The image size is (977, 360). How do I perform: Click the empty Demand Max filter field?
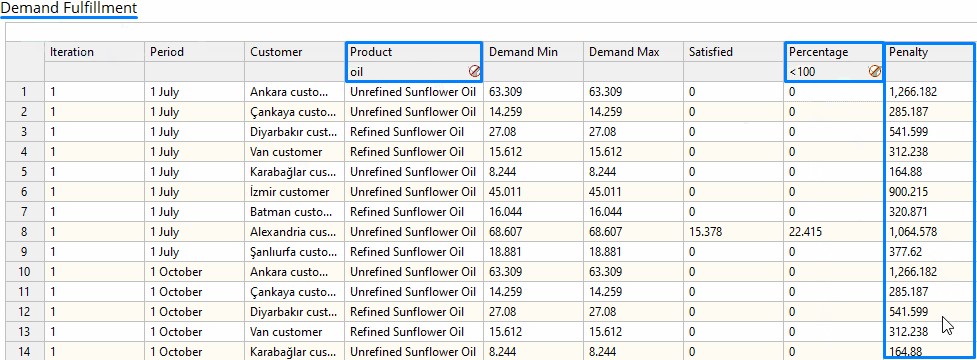[x=634, y=72]
